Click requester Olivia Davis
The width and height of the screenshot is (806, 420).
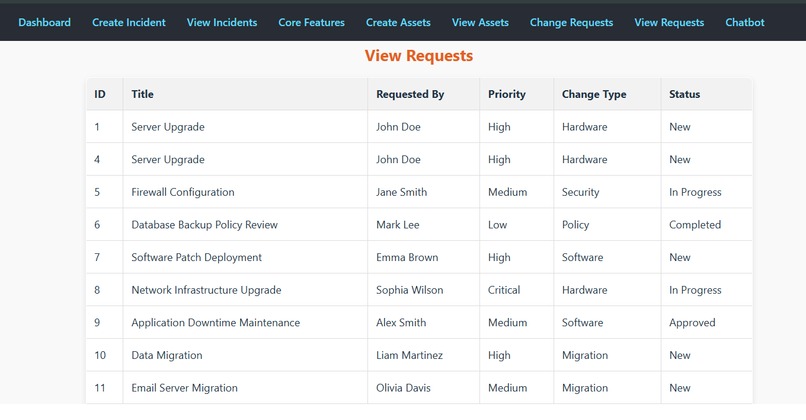coord(403,388)
